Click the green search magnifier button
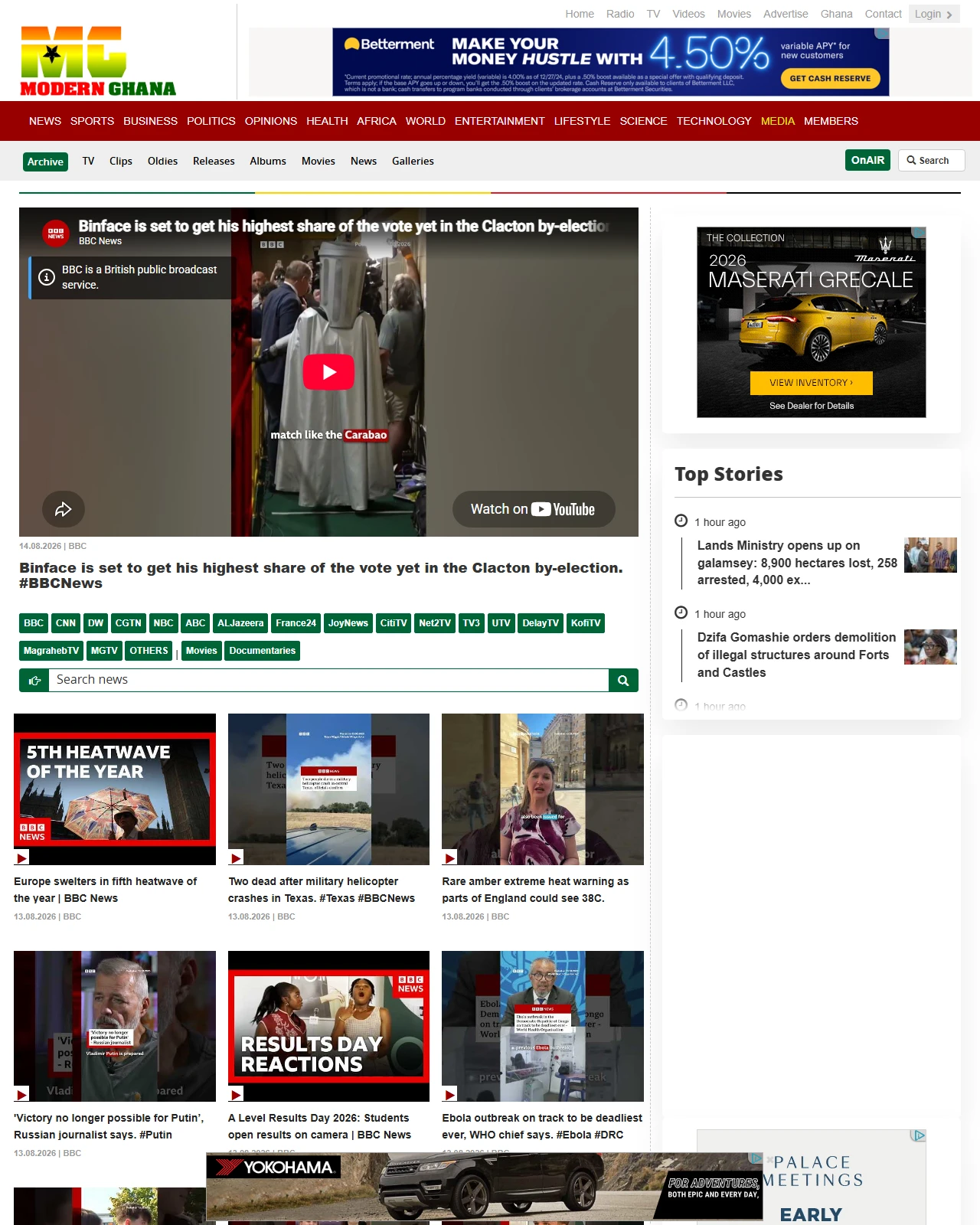Screen dimensions: 980x1225 tap(623, 680)
